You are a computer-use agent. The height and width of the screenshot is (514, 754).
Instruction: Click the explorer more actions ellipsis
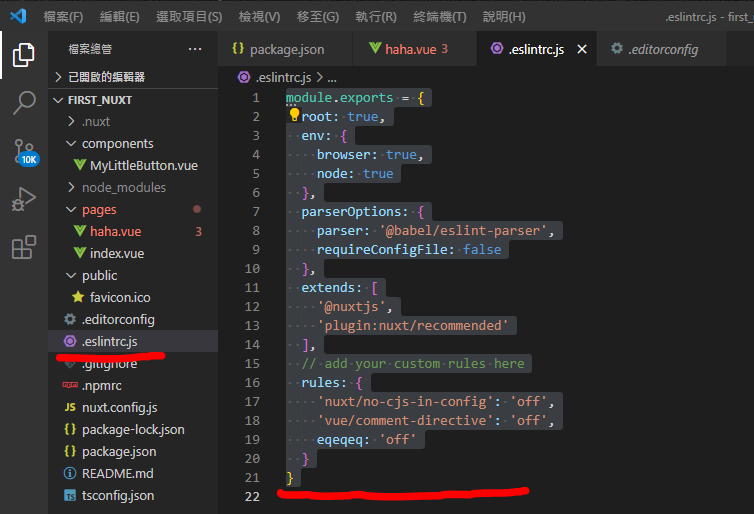point(194,49)
